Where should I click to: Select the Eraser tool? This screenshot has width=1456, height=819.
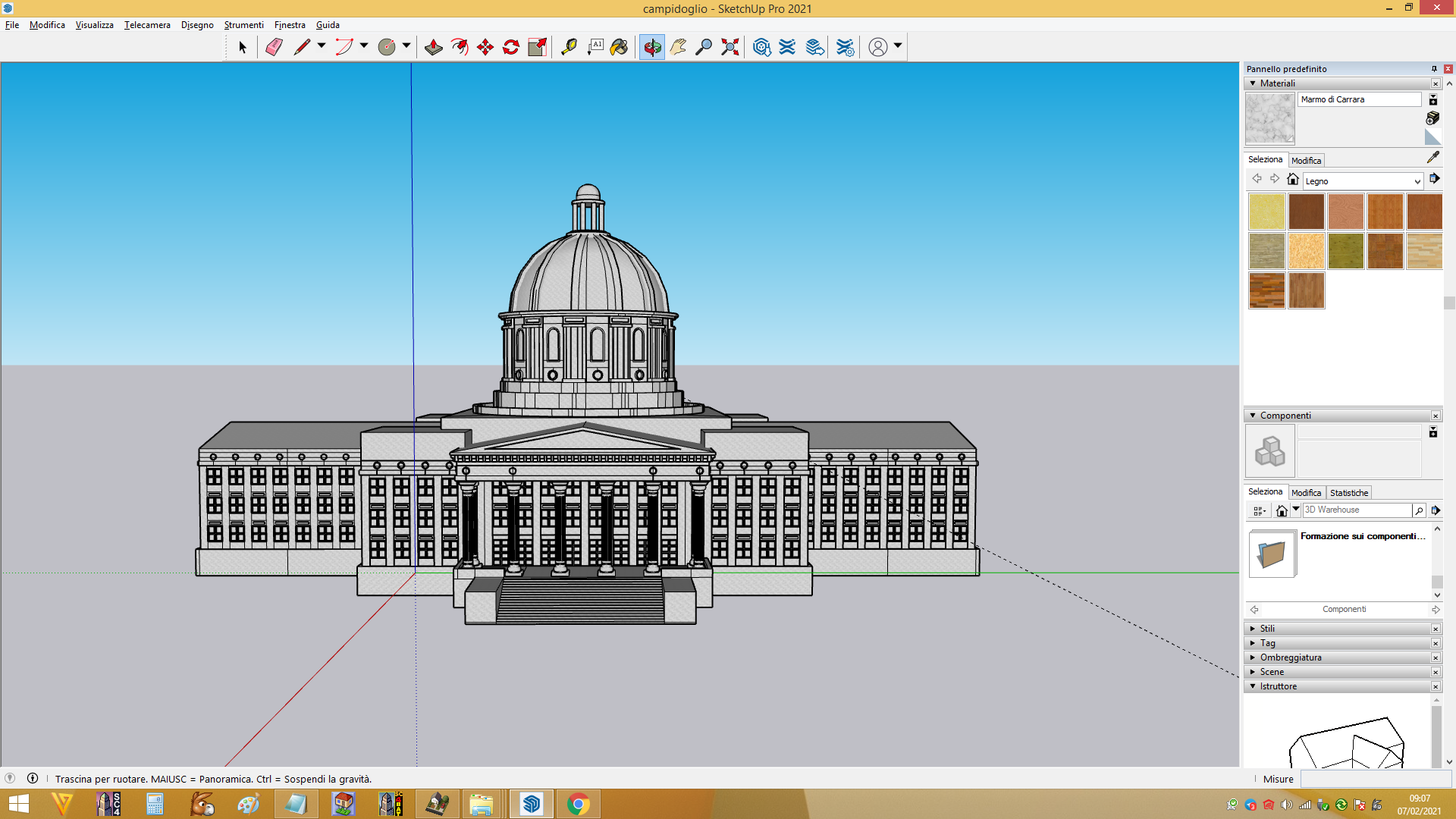point(274,47)
